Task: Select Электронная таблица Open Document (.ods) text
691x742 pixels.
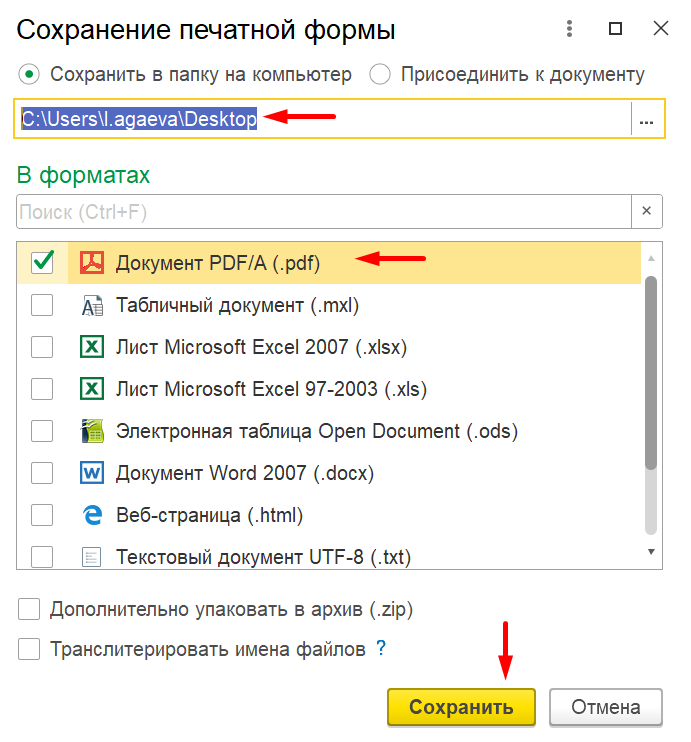Action: [x=317, y=431]
